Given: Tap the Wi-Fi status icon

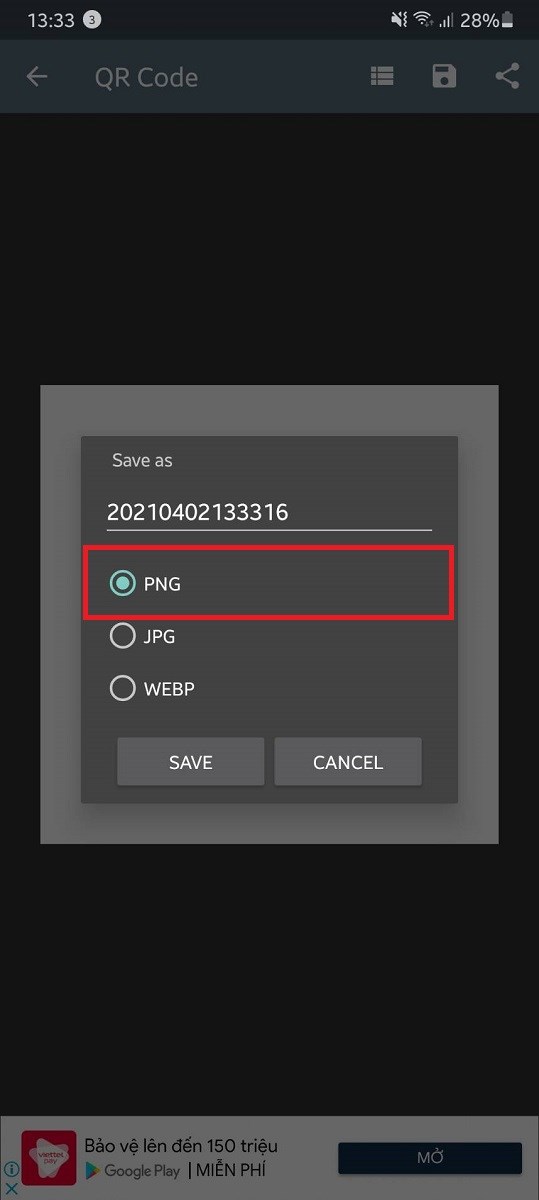Looking at the screenshot, I should coord(423,20).
